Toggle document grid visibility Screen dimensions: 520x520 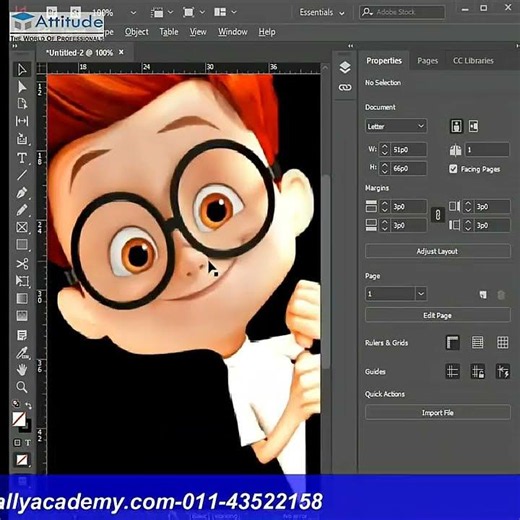502,342
